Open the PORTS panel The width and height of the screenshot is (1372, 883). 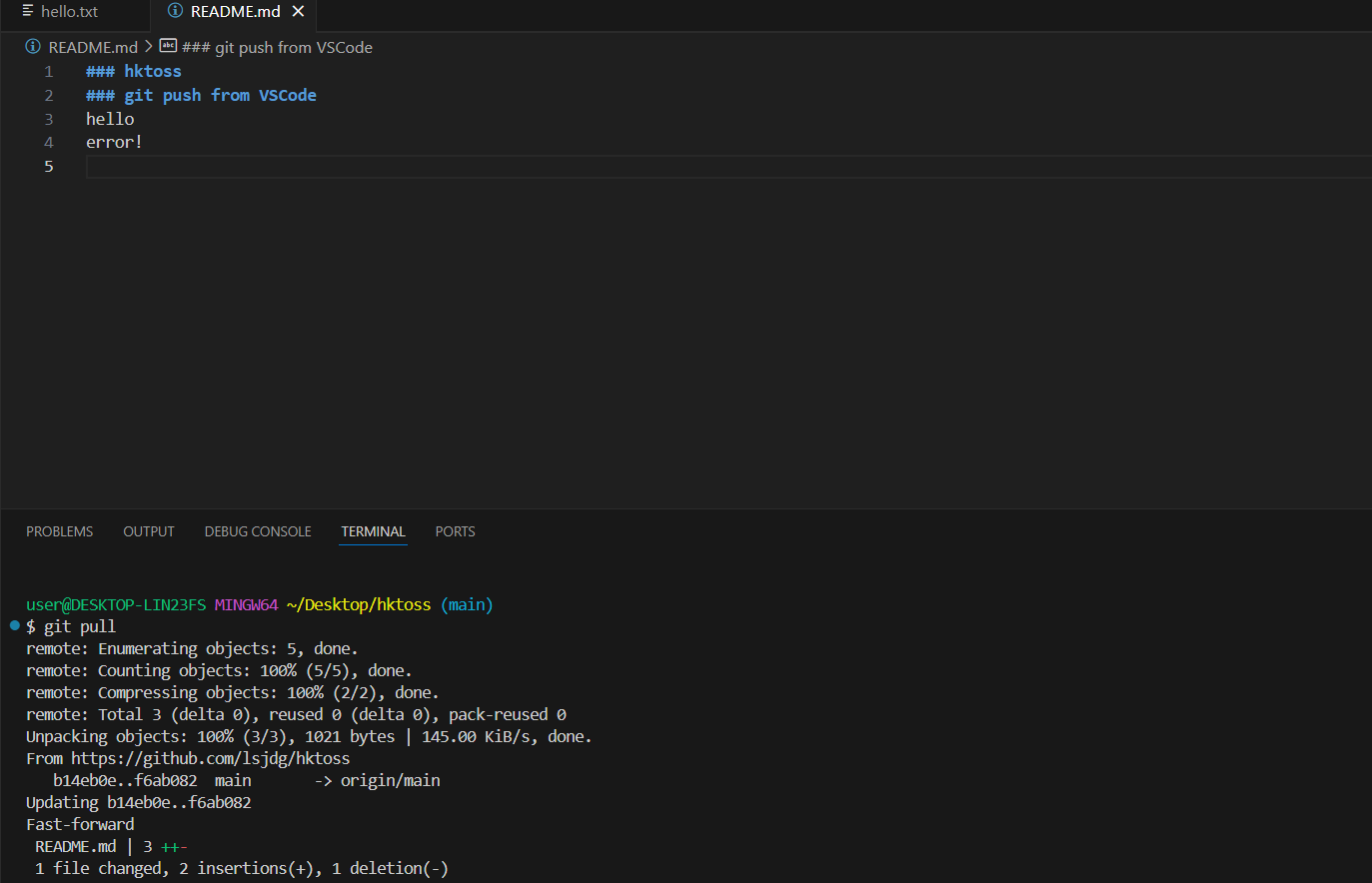coord(455,531)
